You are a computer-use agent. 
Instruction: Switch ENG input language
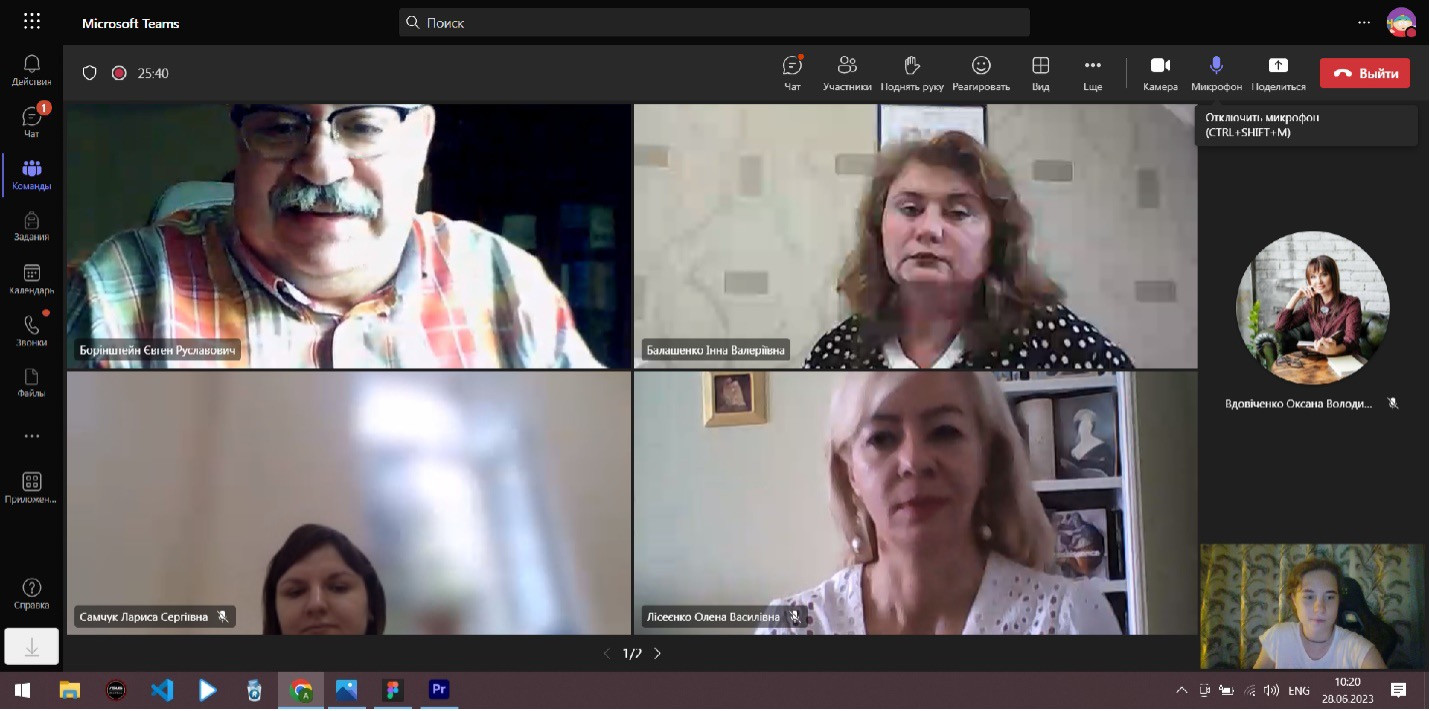pos(1299,690)
